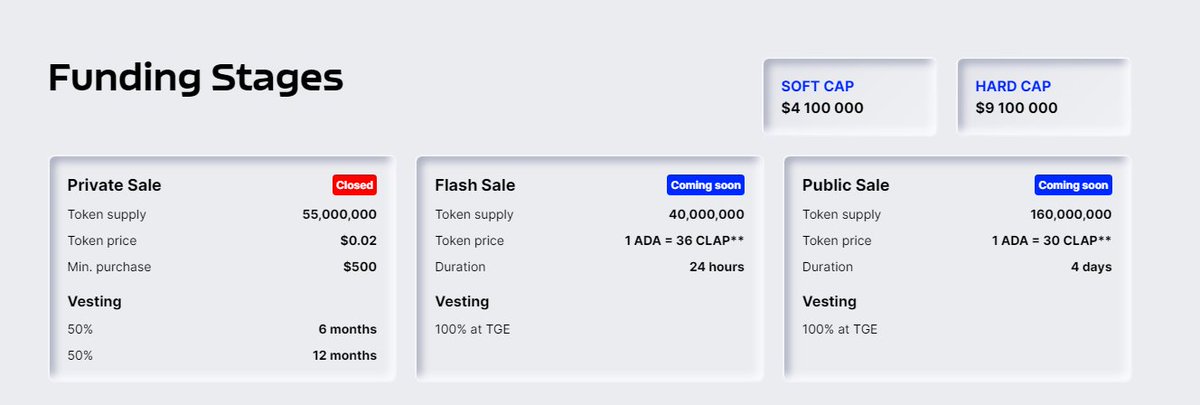This screenshot has width=1200, height=405.
Task: Click the Private Sale title
Action: click(x=114, y=185)
